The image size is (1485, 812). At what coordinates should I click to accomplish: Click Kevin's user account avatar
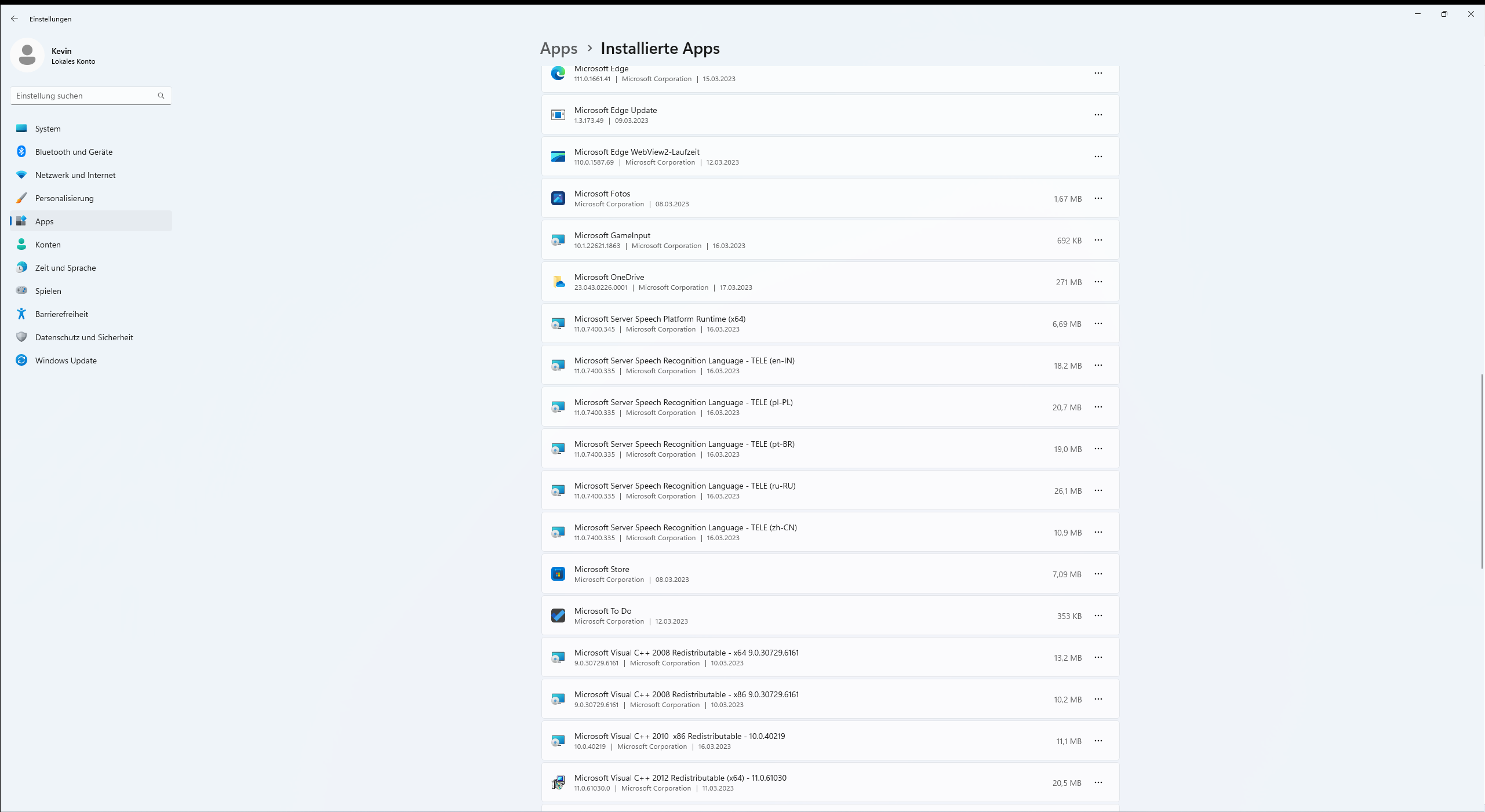[x=27, y=55]
